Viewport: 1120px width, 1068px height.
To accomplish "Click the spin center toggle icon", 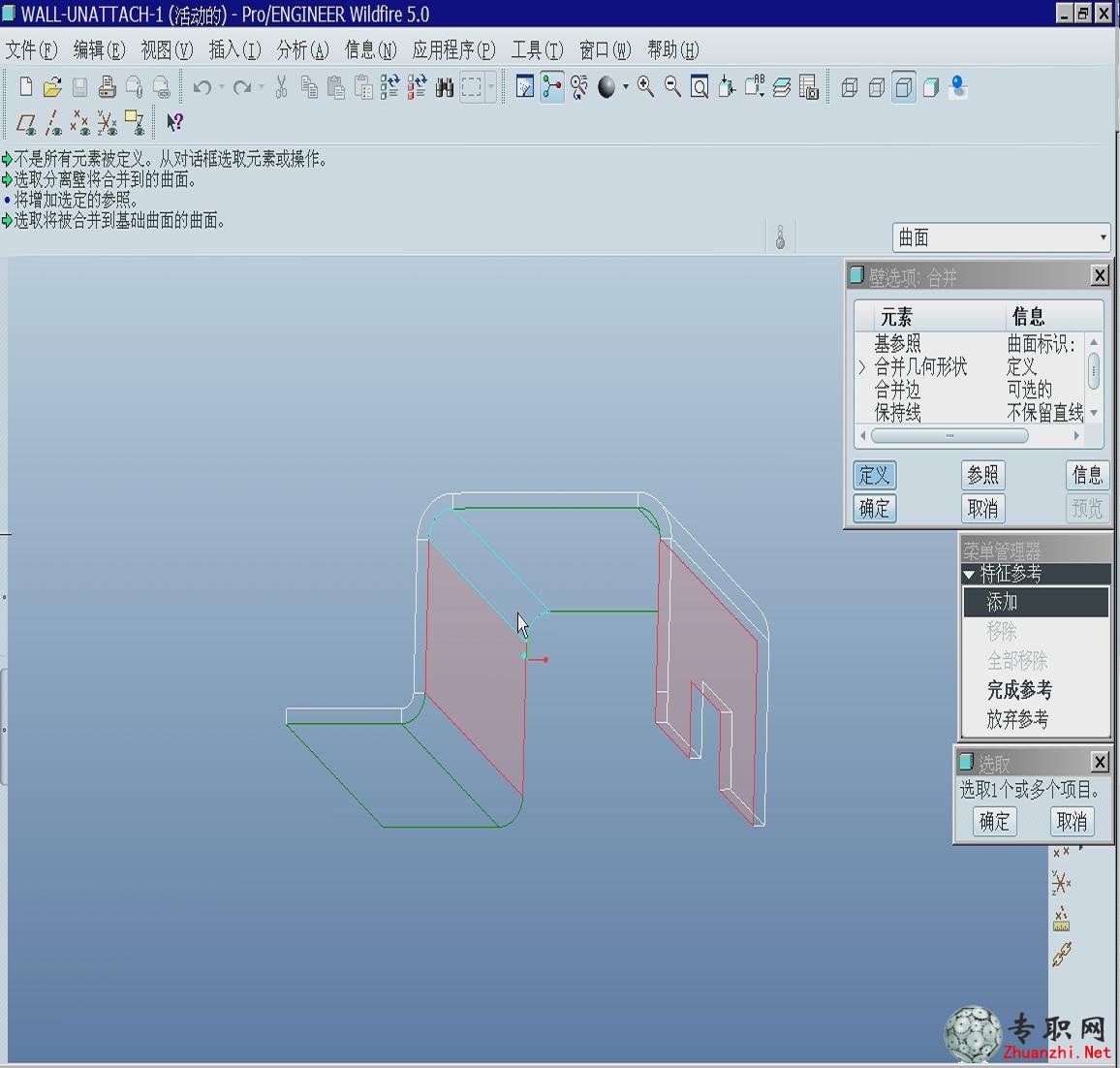I will point(551,87).
